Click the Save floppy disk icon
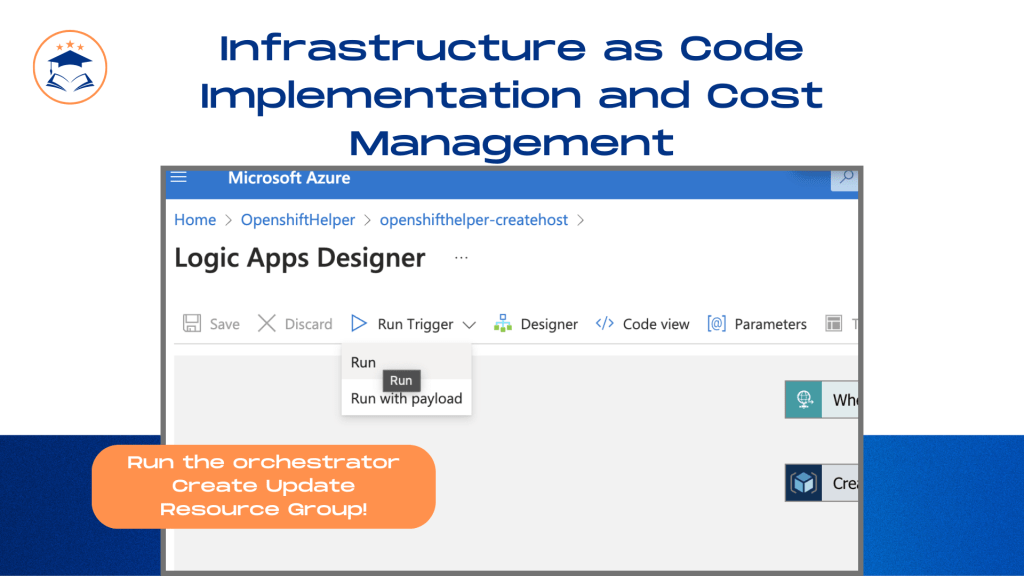1024x576 pixels. pos(192,323)
